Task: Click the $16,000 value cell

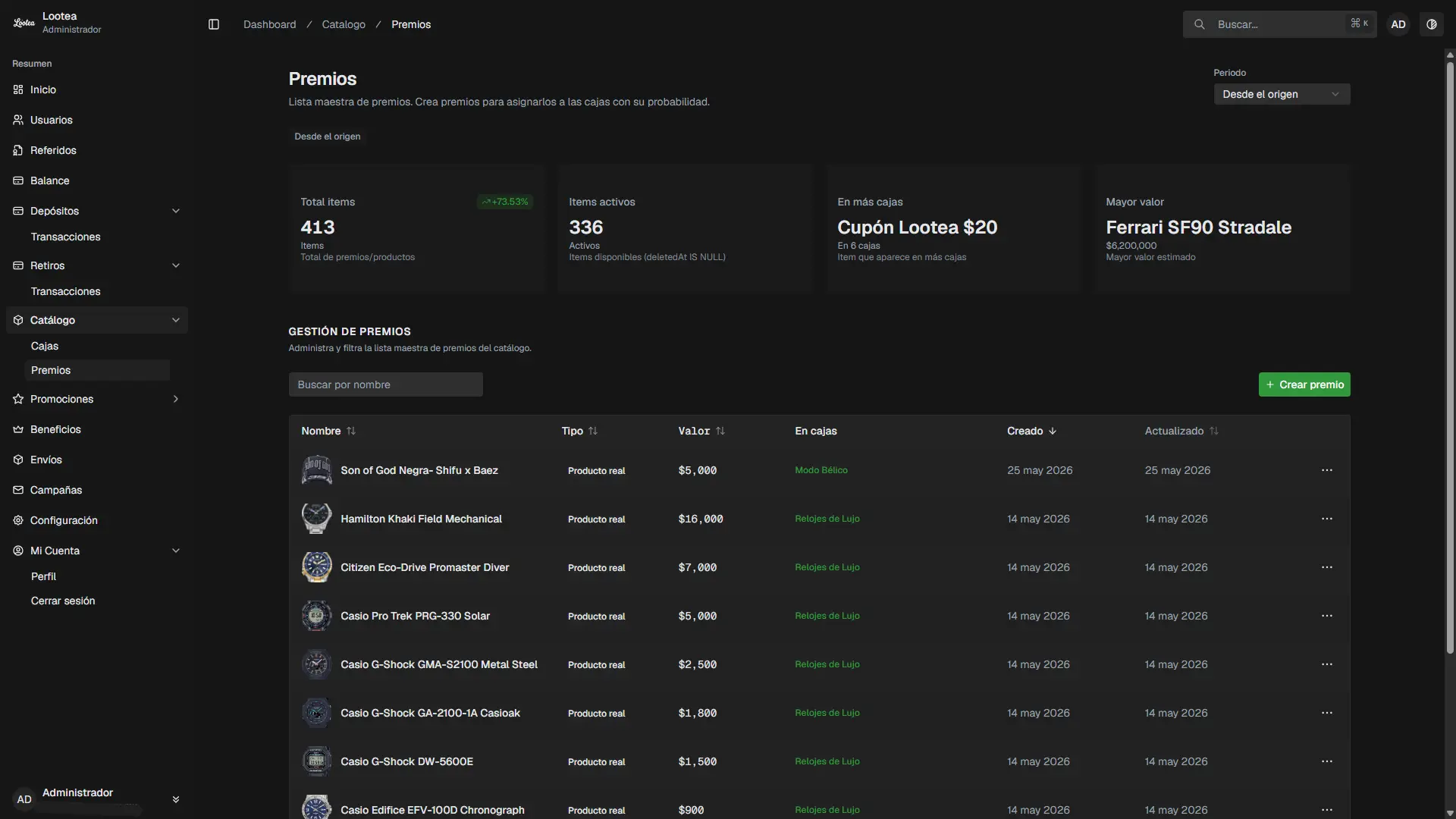Action: (701, 519)
